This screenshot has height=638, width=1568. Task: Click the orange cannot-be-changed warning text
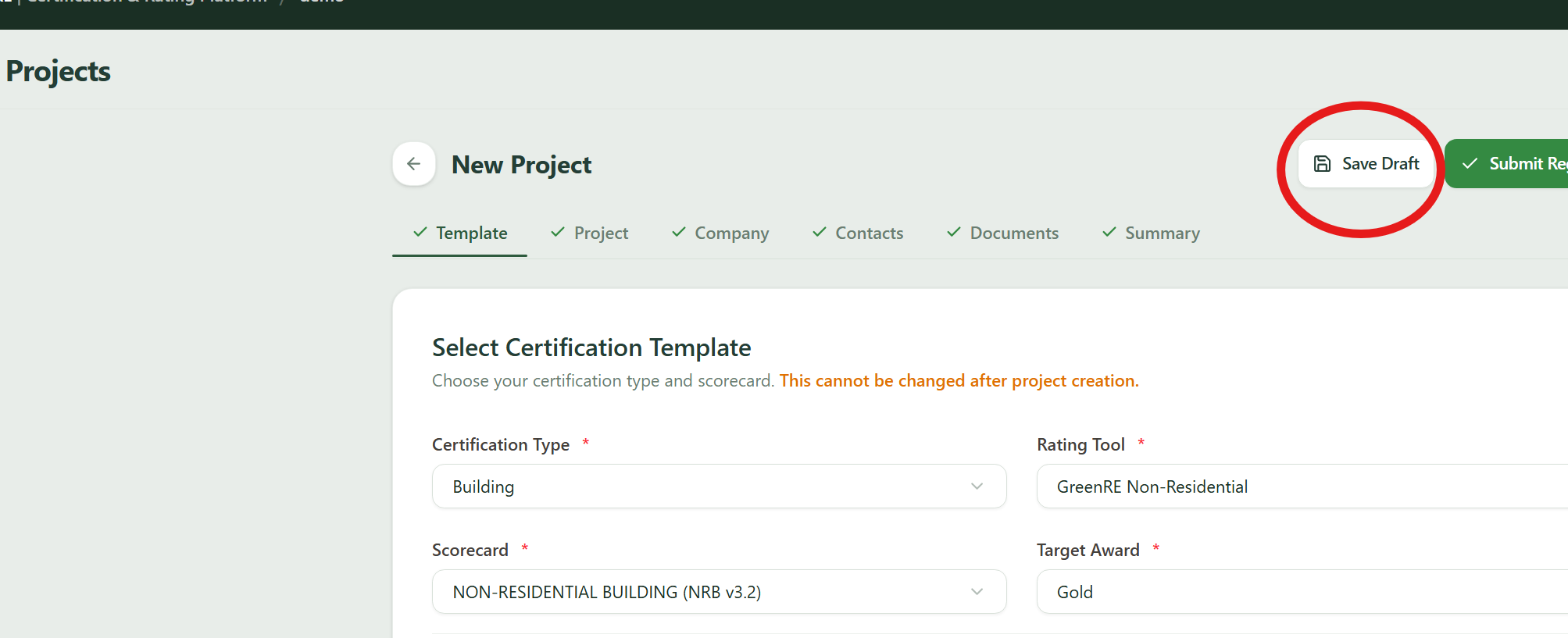(959, 380)
